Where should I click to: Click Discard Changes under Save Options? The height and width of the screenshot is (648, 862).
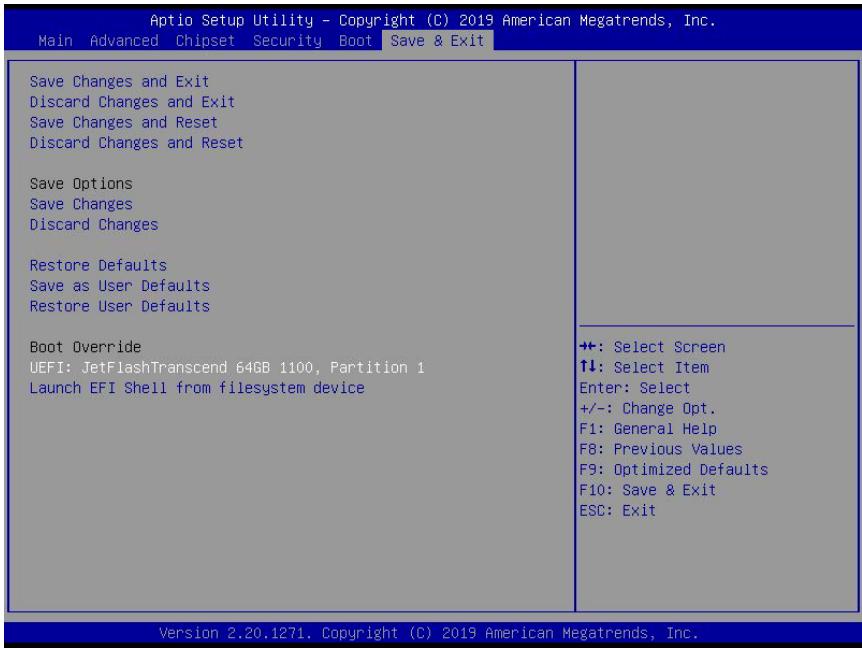tap(94, 224)
